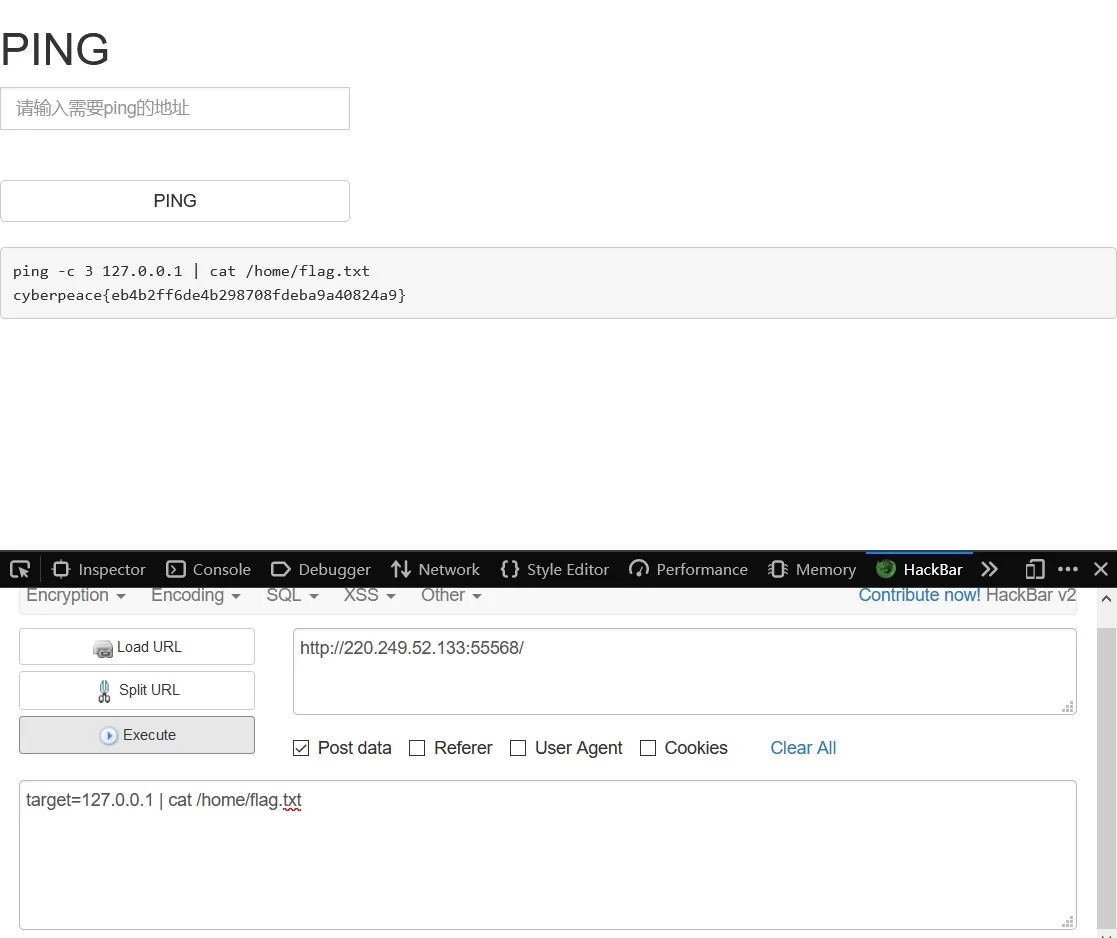Click the cyberpeace flag output text

tap(209, 296)
